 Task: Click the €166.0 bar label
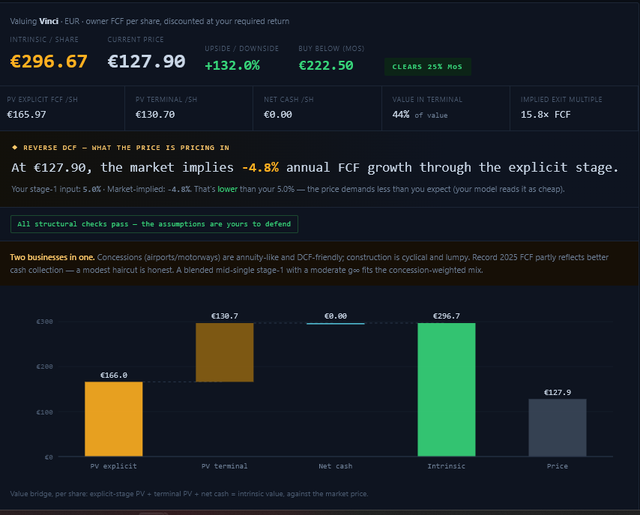pos(114,375)
